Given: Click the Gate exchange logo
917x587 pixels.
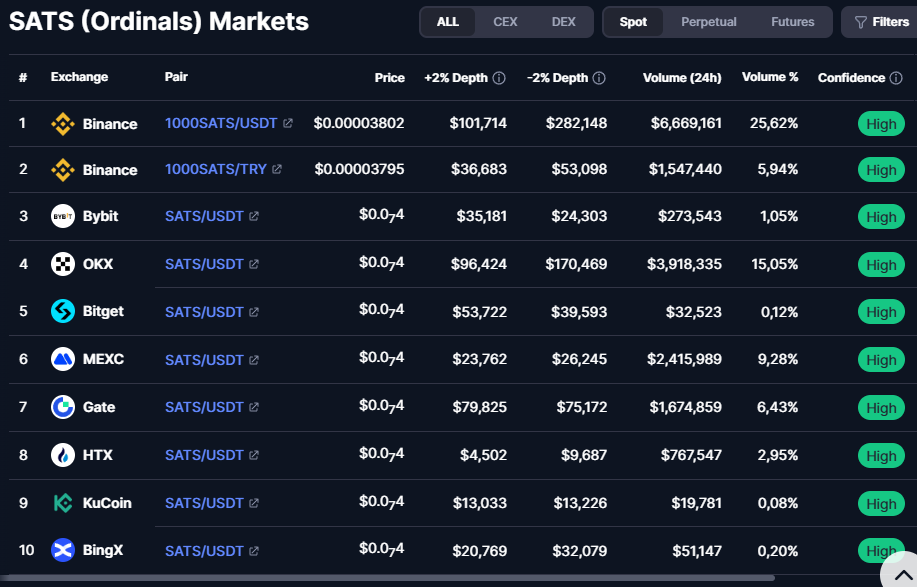Looking at the screenshot, I should click(63, 407).
